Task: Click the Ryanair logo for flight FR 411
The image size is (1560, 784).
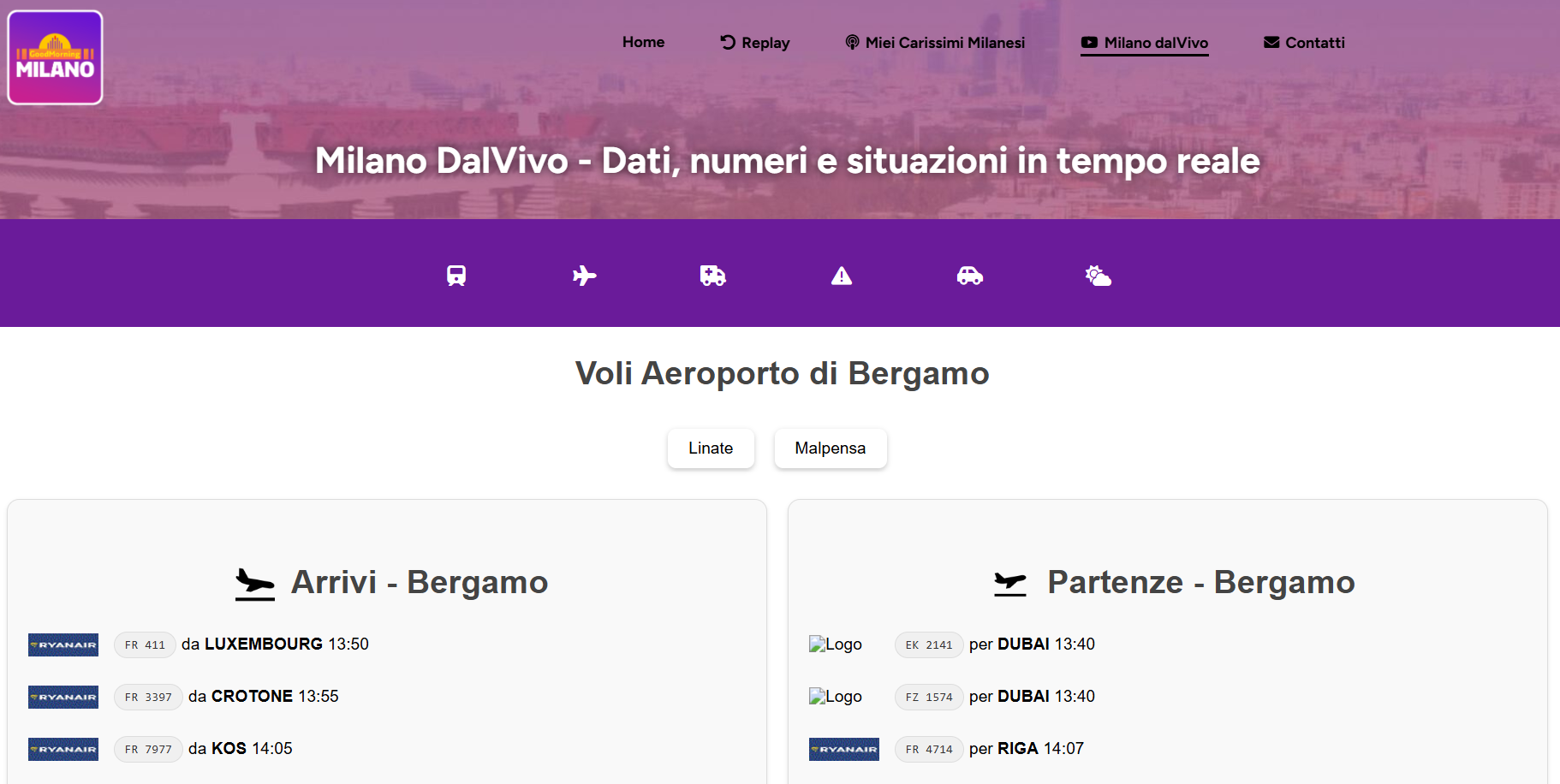Action: click(x=63, y=644)
